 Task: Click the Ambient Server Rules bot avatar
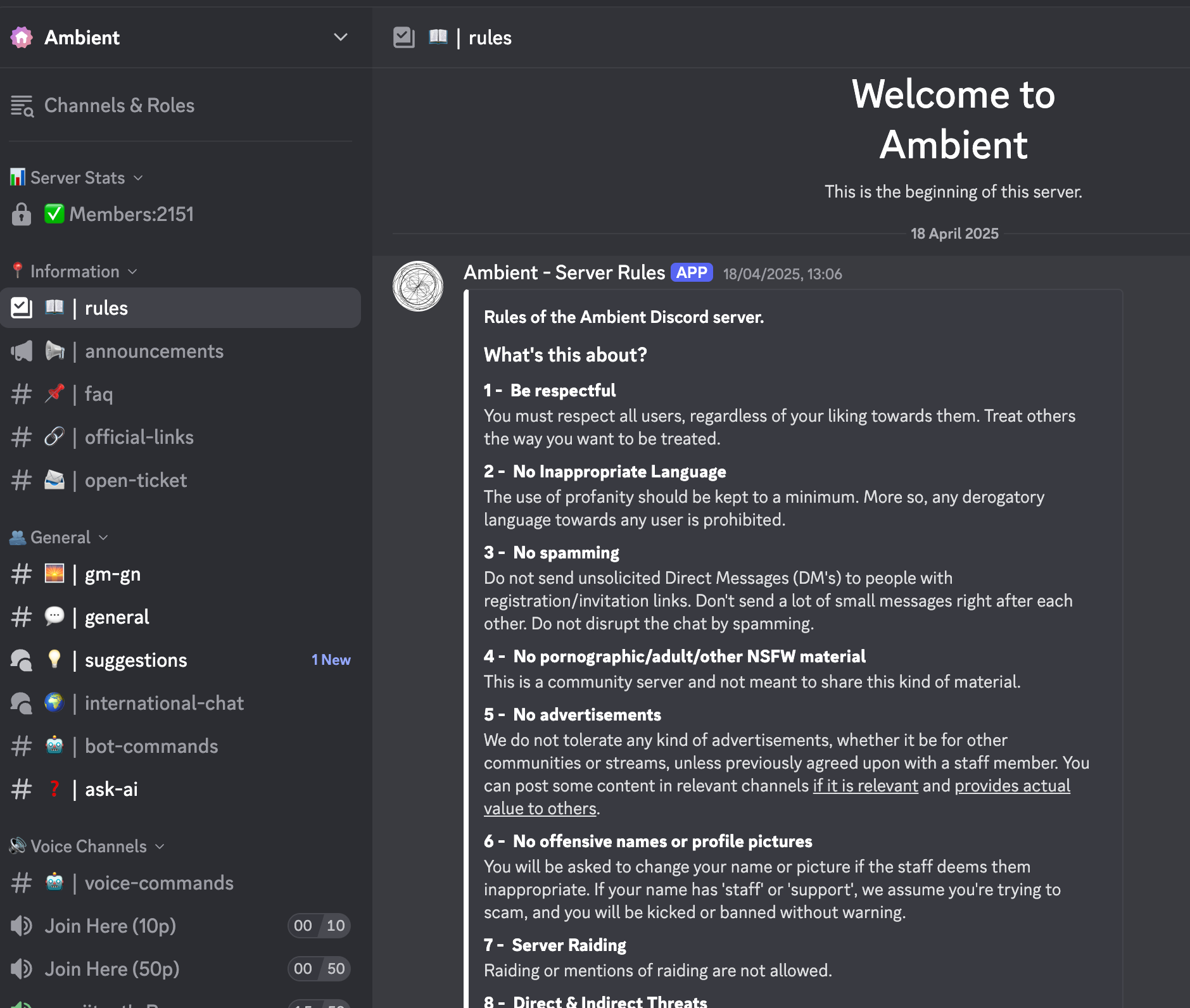418,286
